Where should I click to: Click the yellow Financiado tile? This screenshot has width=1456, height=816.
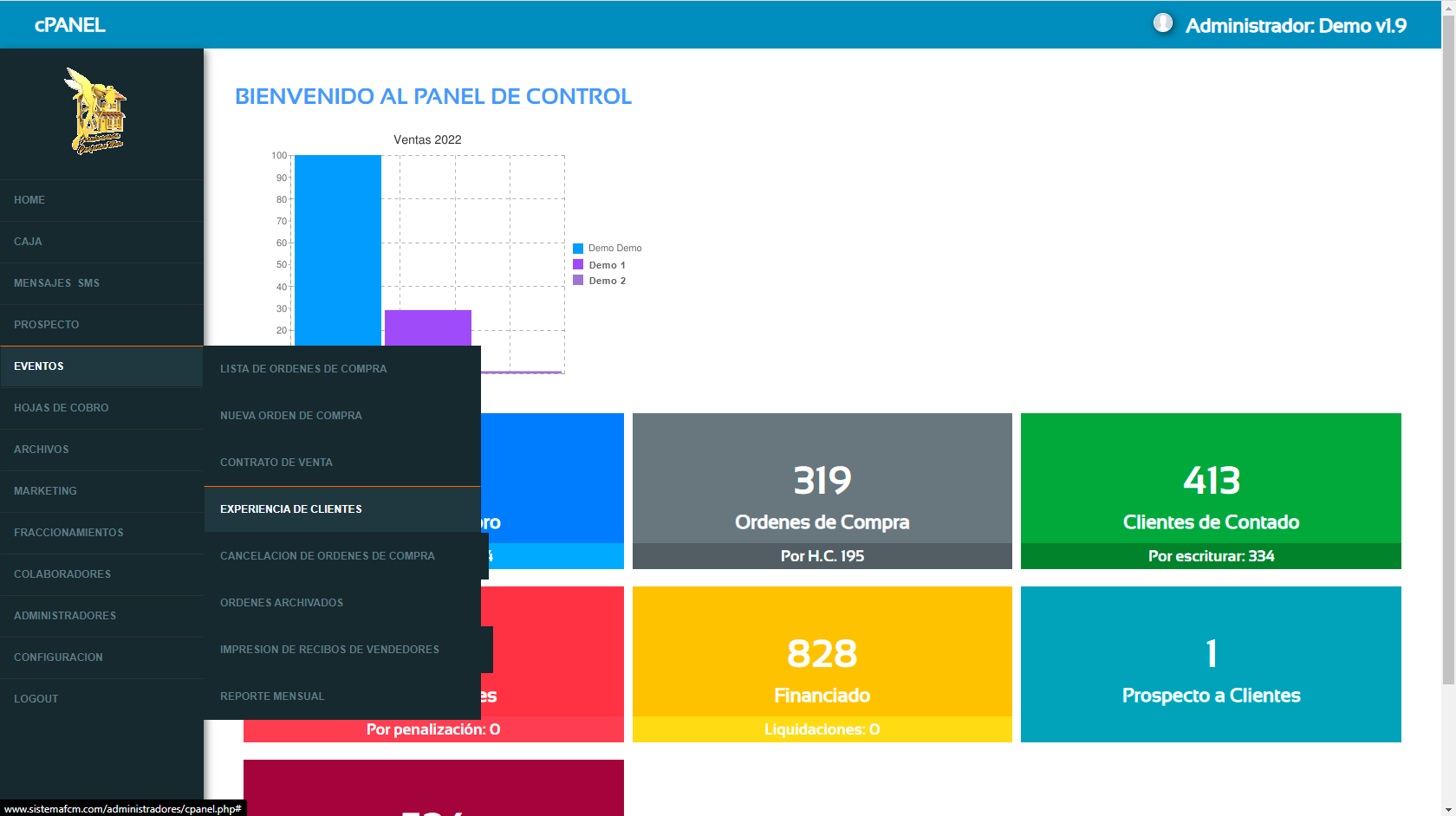(x=822, y=664)
